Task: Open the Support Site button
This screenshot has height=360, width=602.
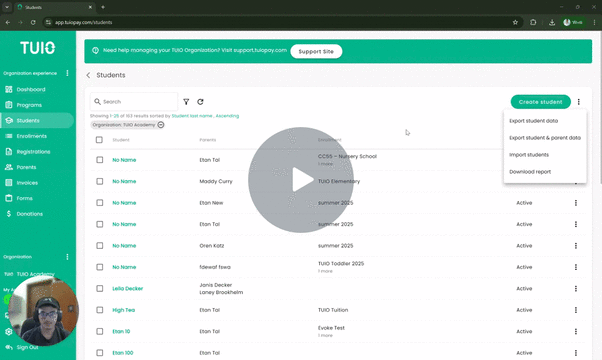Action: [316, 51]
